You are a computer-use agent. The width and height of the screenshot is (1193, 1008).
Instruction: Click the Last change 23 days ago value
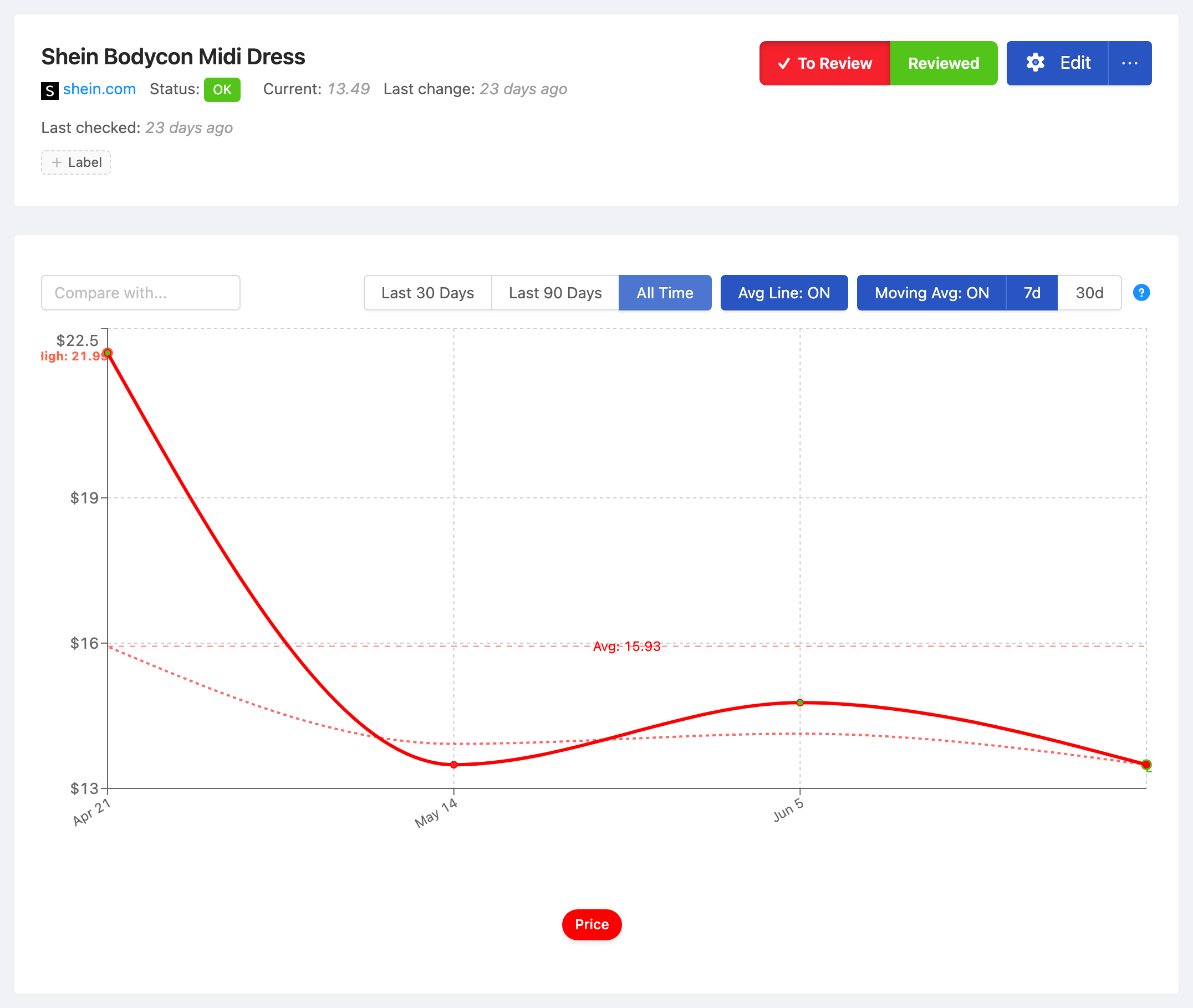coord(523,89)
